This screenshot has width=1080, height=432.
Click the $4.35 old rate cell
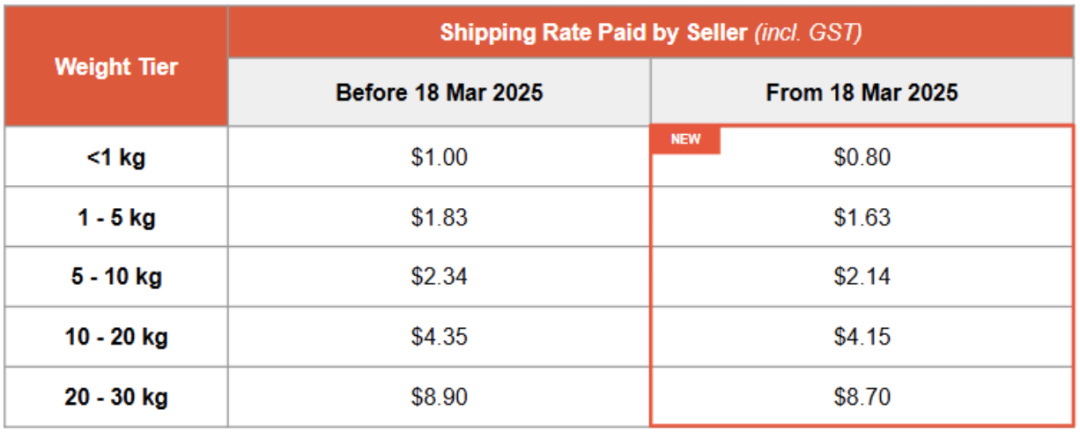(439, 336)
